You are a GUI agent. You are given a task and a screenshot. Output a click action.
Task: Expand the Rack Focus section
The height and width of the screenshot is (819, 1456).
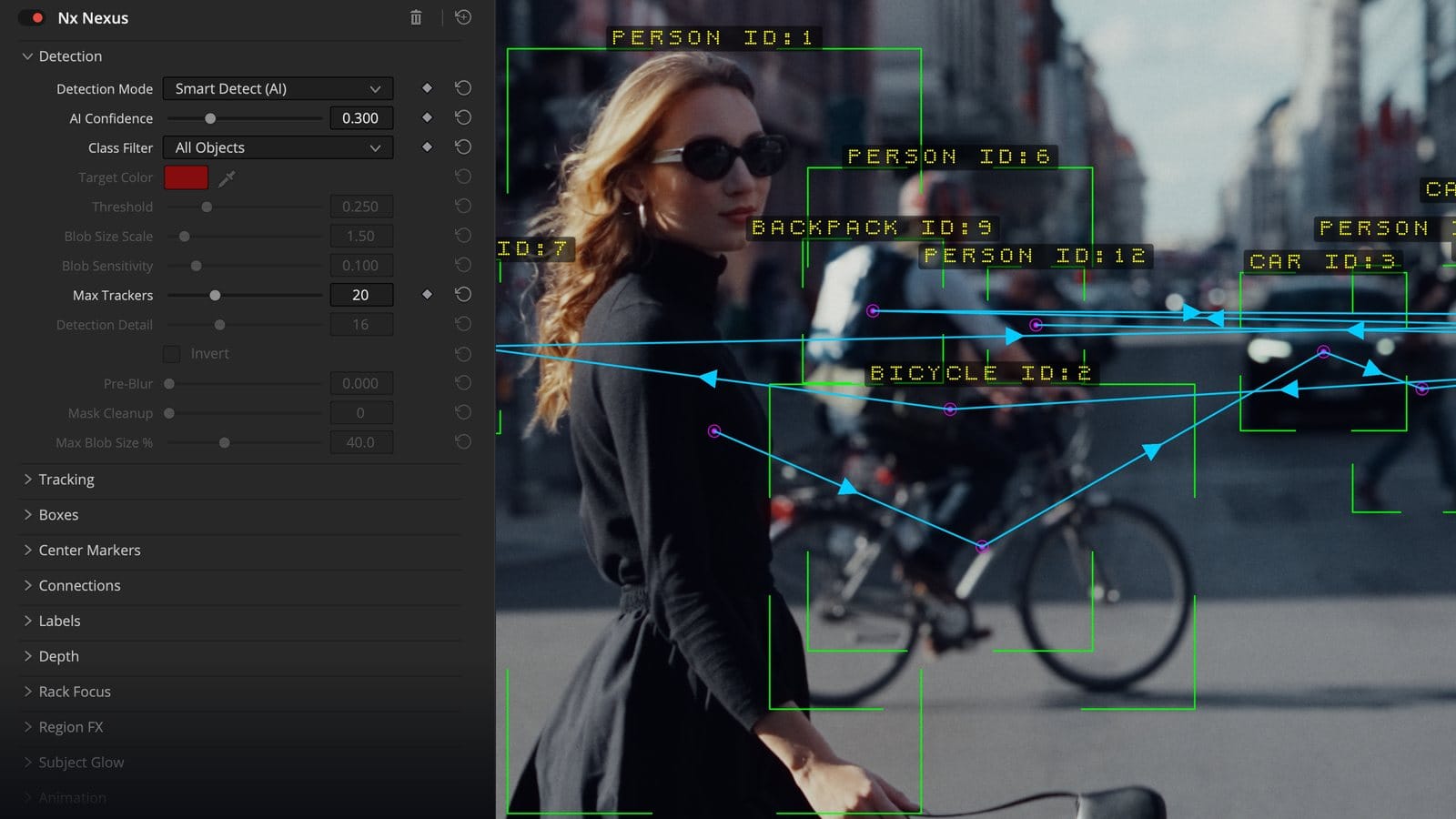27,692
